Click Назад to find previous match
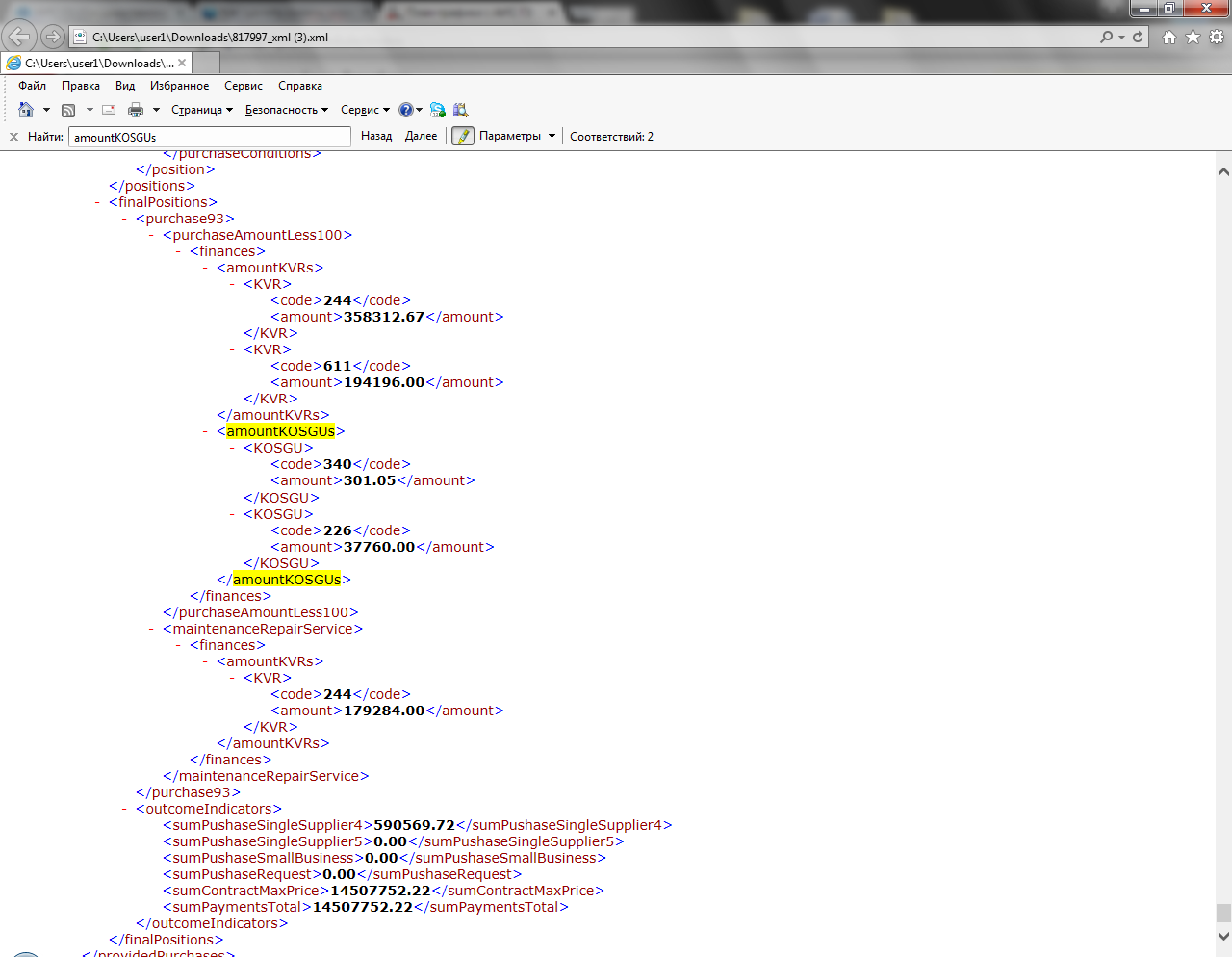 point(376,137)
